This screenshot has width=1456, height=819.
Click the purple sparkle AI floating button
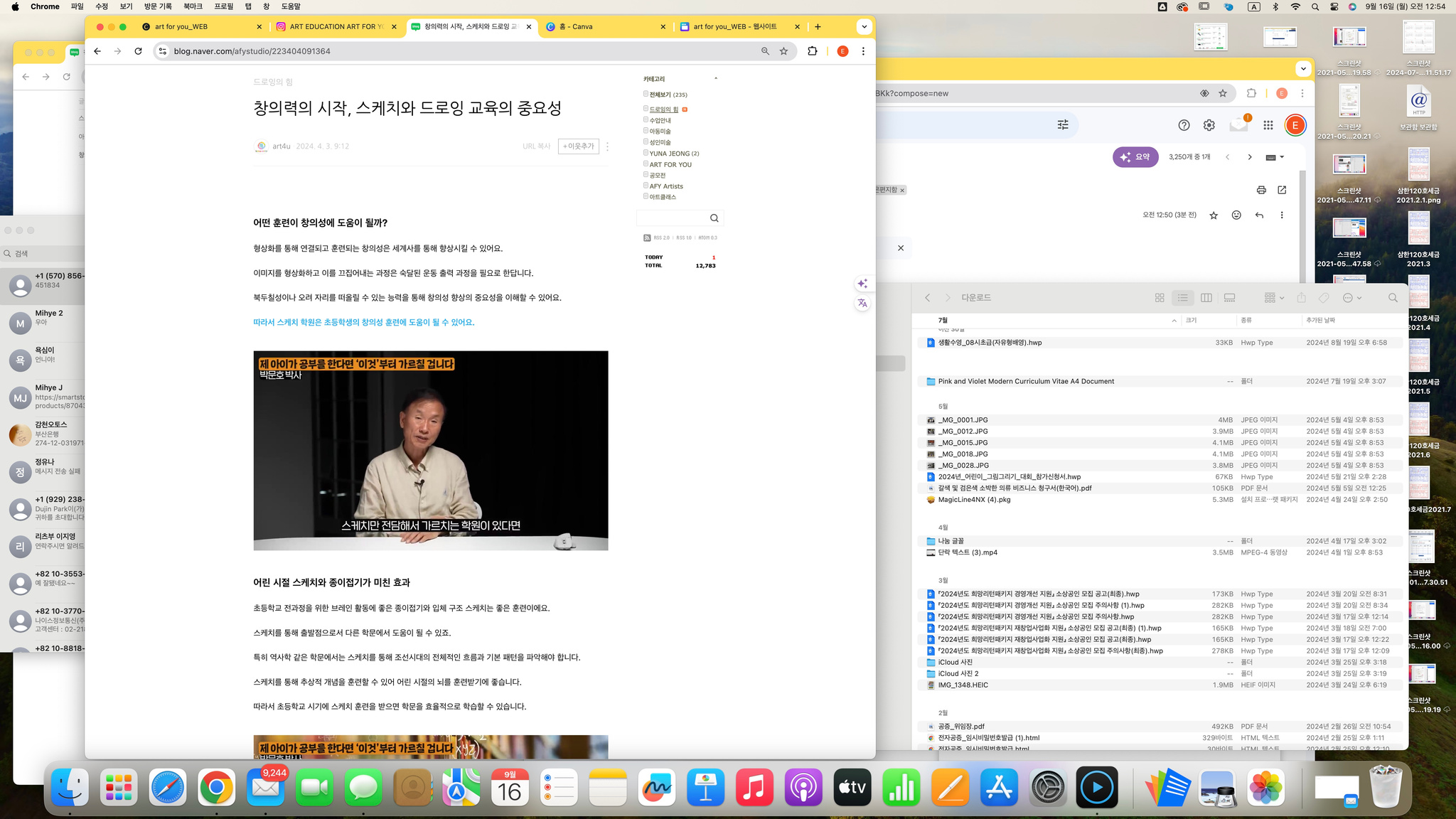click(862, 284)
